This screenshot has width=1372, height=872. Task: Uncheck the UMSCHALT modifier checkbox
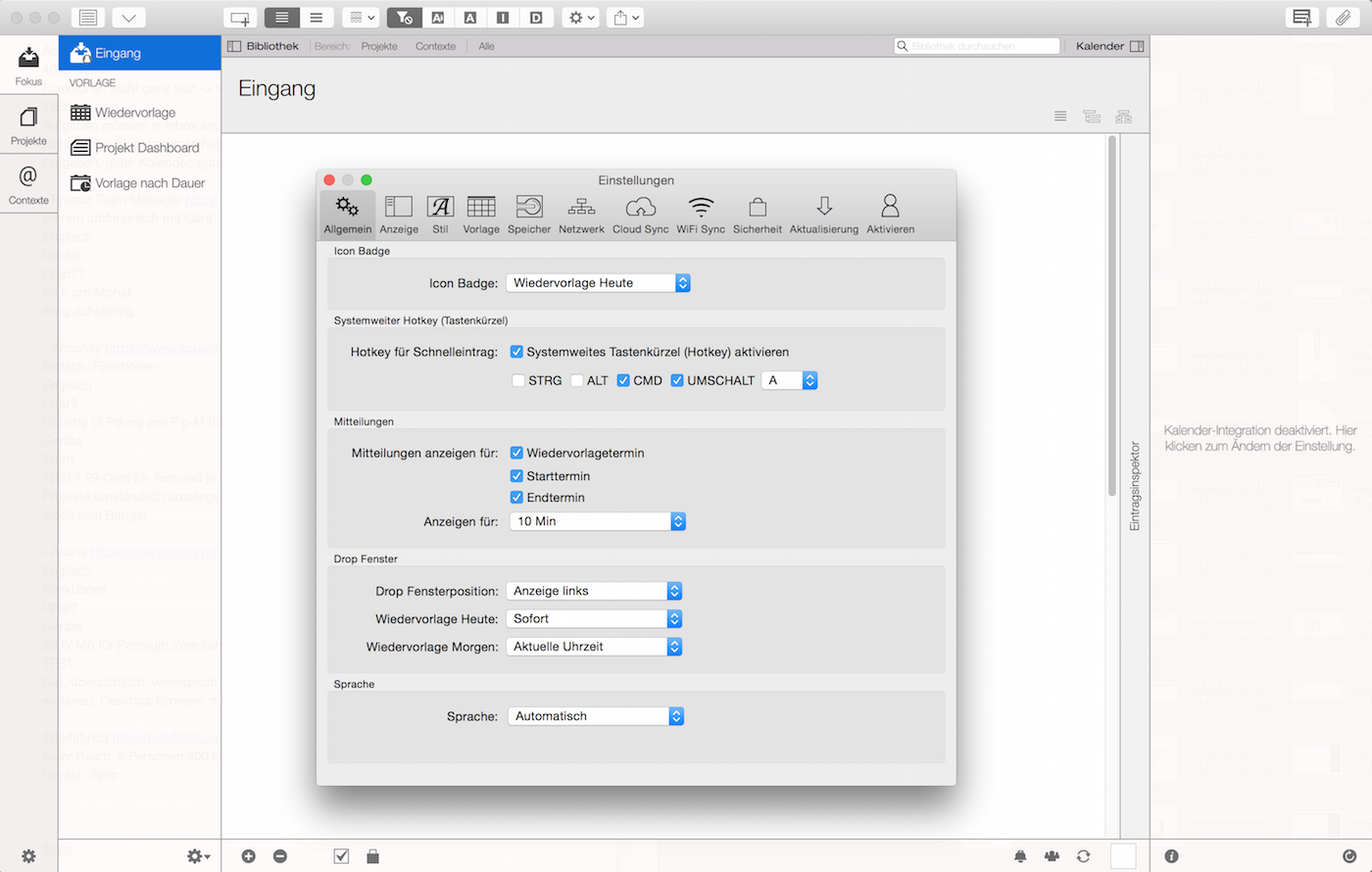click(x=677, y=380)
